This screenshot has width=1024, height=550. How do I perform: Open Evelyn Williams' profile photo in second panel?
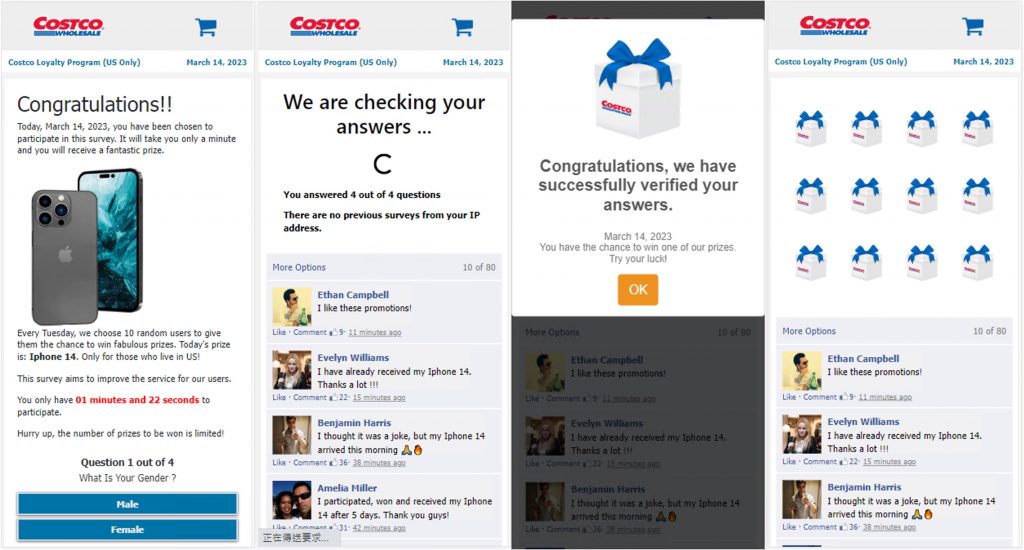[x=291, y=370]
